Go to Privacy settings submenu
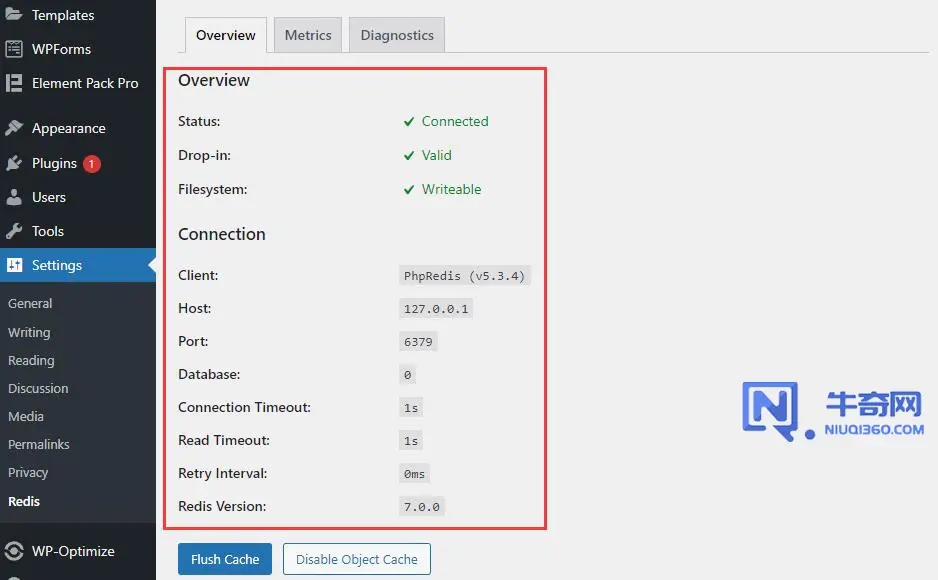The height and width of the screenshot is (580, 938). (28, 472)
